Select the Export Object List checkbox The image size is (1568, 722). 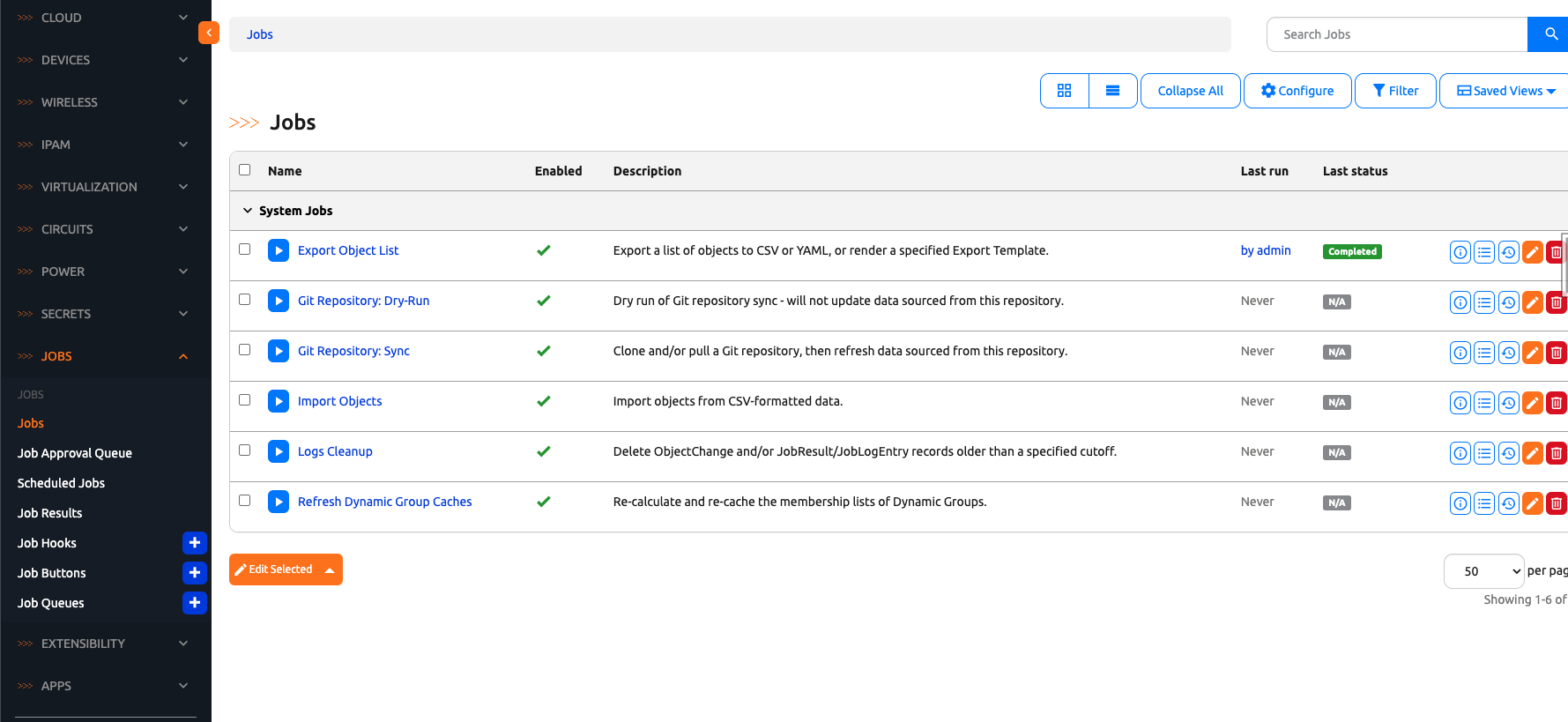point(245,249)
